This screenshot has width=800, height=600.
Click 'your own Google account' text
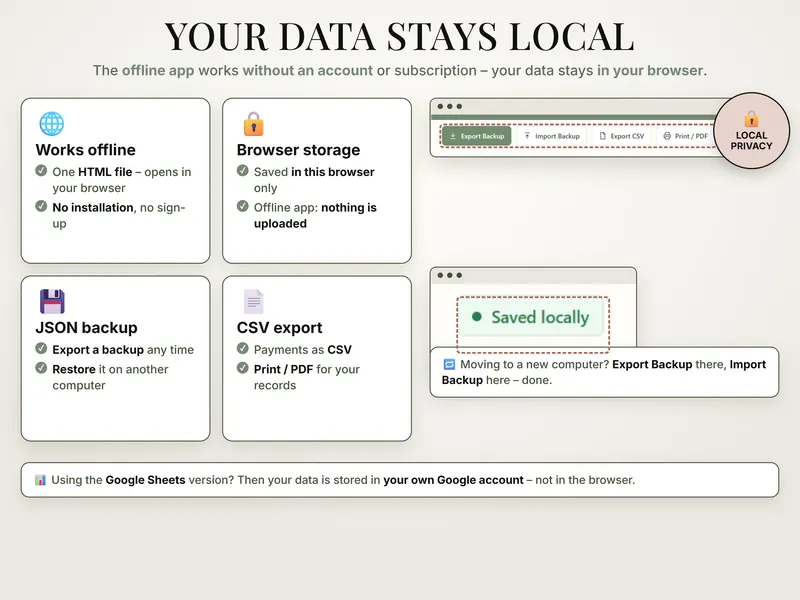pos(454,480)
